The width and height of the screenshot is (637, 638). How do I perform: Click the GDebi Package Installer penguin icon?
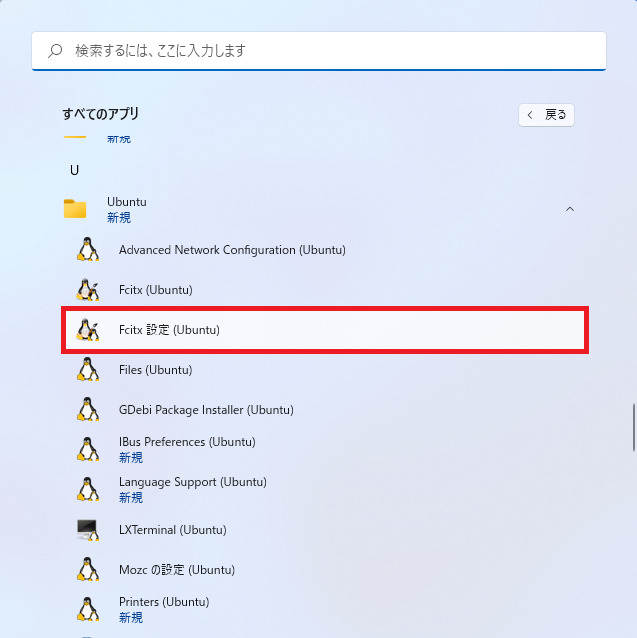[88, 409]
